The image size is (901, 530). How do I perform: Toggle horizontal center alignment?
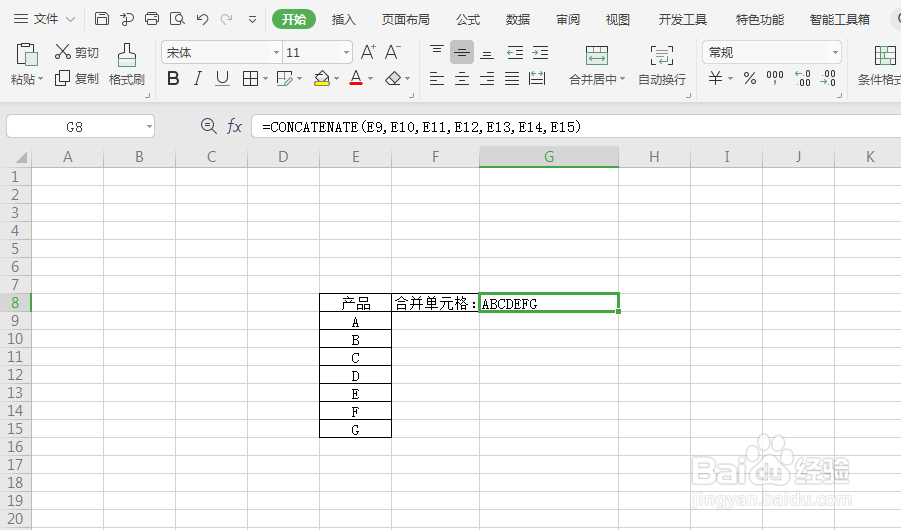[x=462, y=78]
